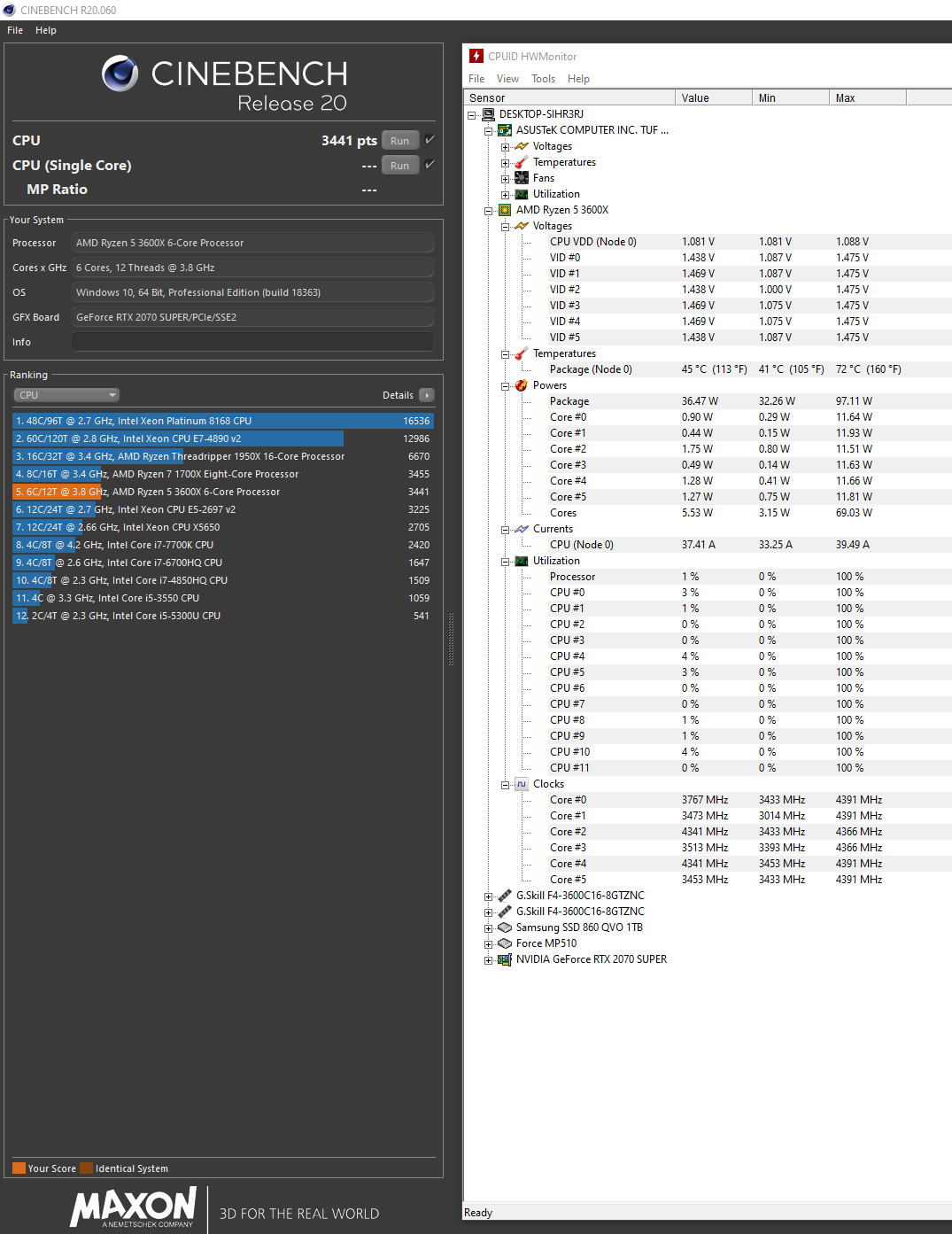The width and height of the screenshot is (952, 1234).
Task: Click the empty Info text field
Action: 252,342
